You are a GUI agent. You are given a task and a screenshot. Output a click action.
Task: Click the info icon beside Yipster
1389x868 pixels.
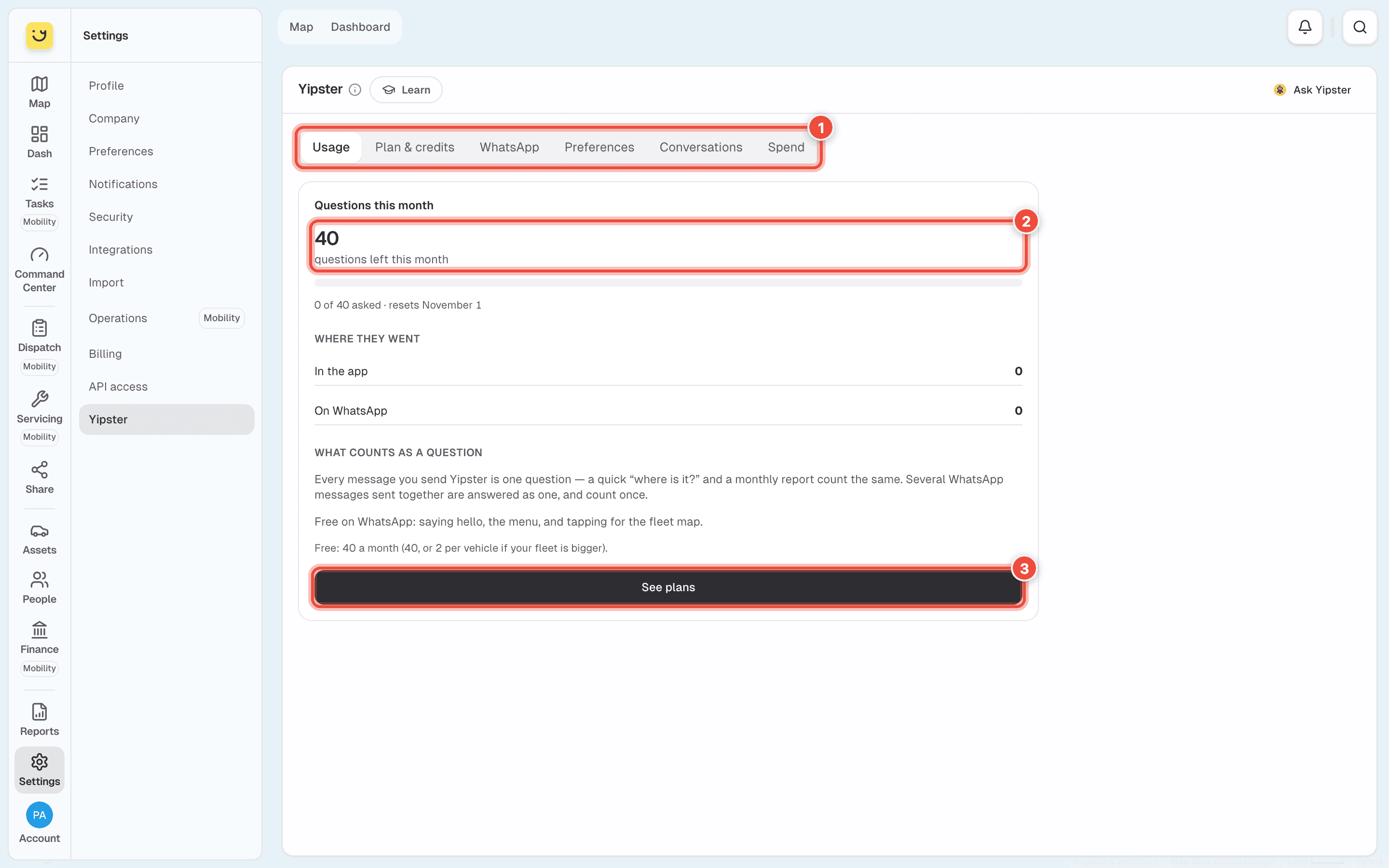pos(354,90)
